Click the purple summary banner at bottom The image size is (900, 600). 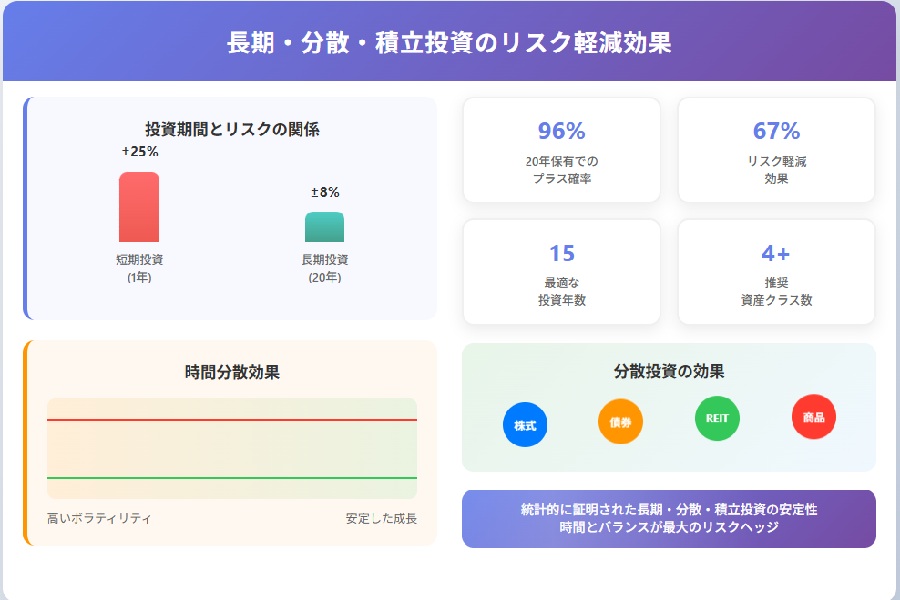tap(669, 518)
